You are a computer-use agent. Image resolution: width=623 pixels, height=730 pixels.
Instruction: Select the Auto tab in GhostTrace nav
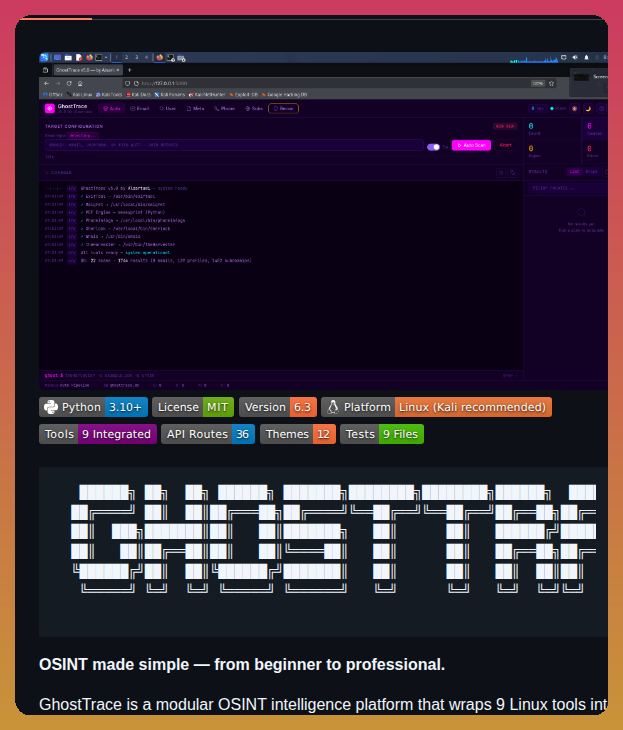(112, 108)
